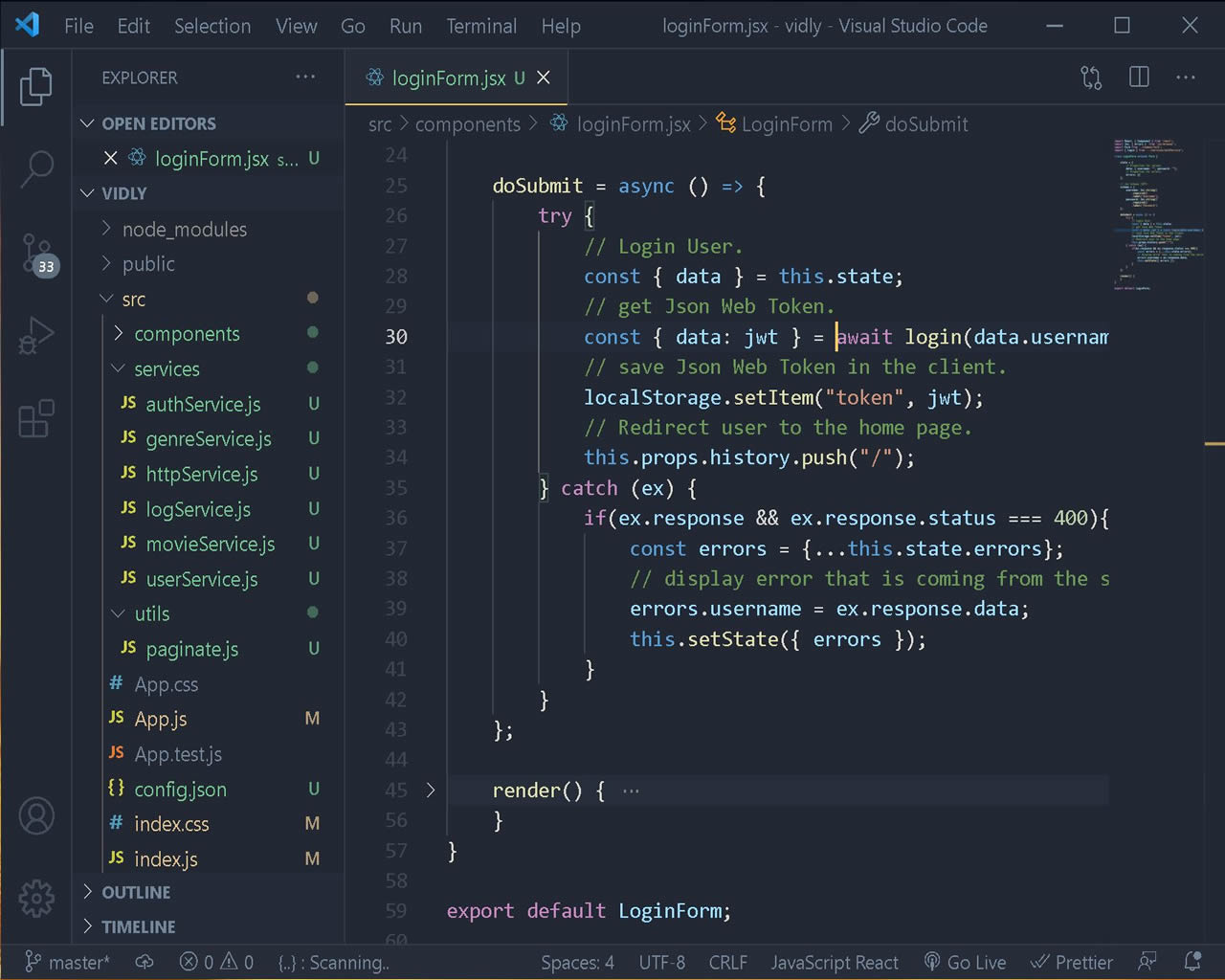Start the Go Live server from the status bar
This screenshot has width=1225, height=980.
[965, 962]
